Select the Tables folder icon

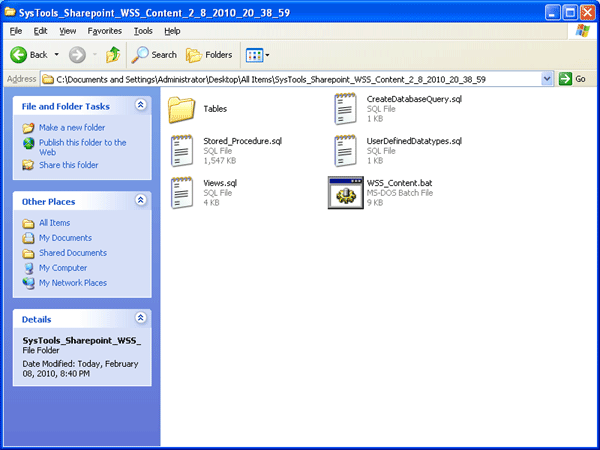181,109
